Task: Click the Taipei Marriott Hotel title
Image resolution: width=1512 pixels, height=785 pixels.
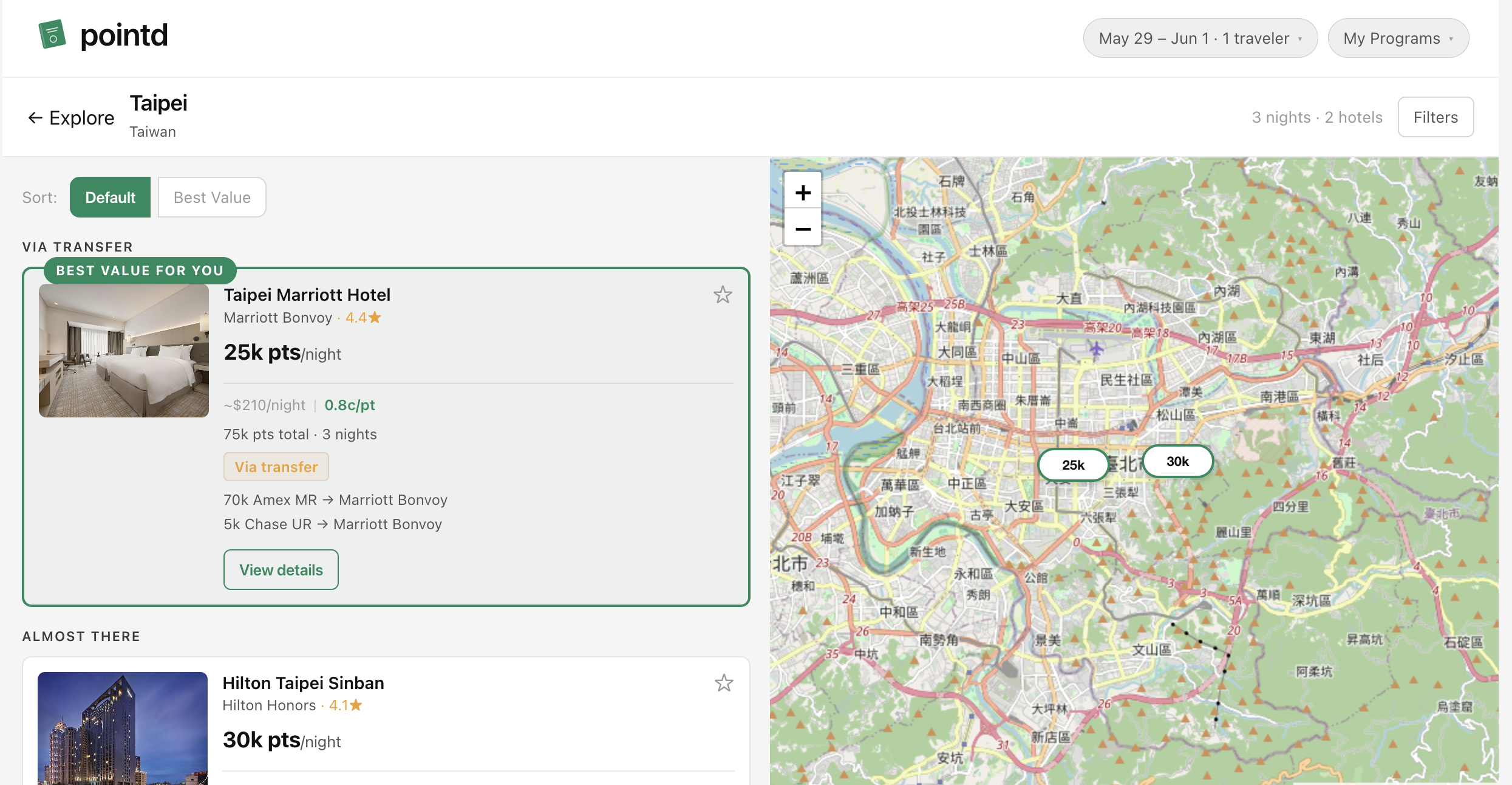Action: (307, 295)
